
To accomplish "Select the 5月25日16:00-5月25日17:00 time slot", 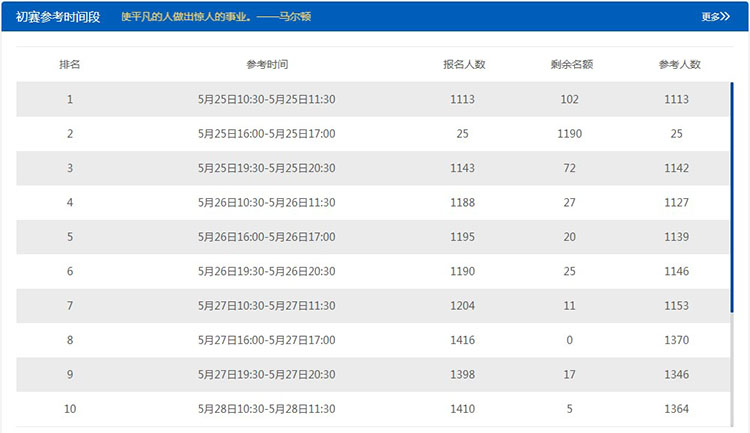I will pos(267,134).
